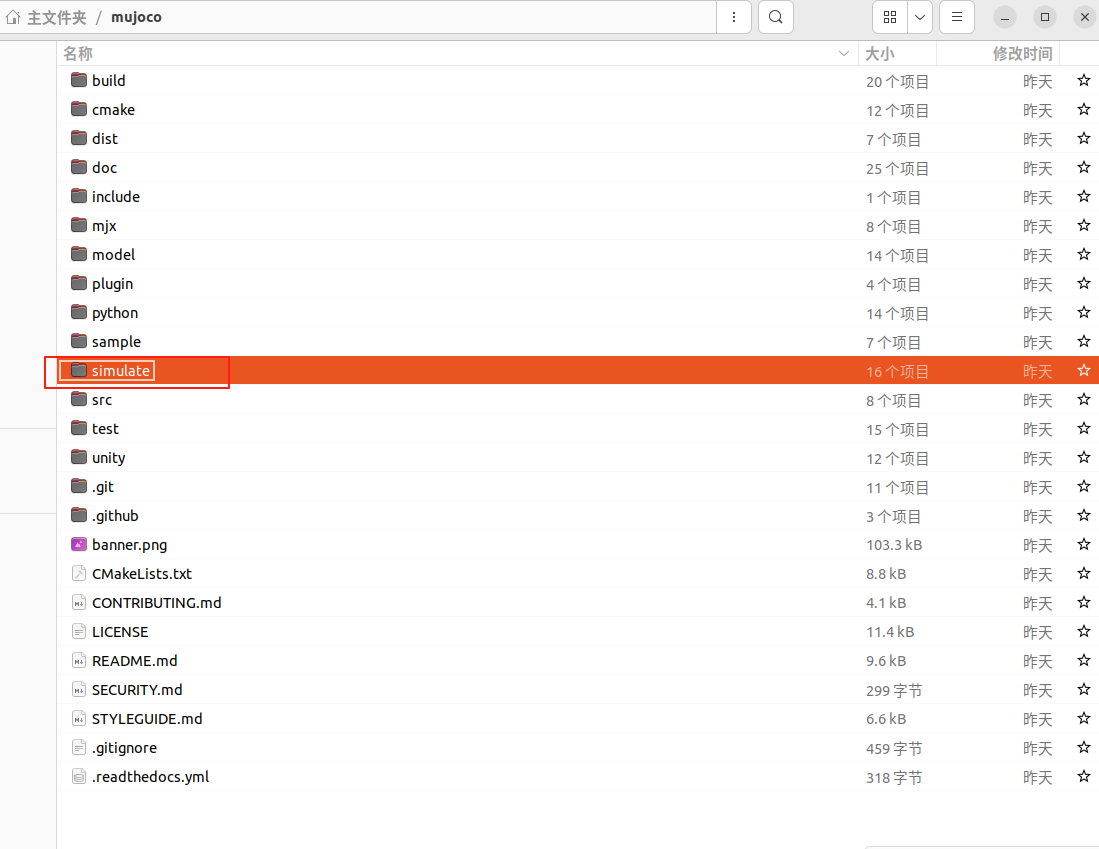Viewport: 1099px width, 849px height.
Task: Star the build folder
Action: pyautogui.click(x=1084, y=81)
